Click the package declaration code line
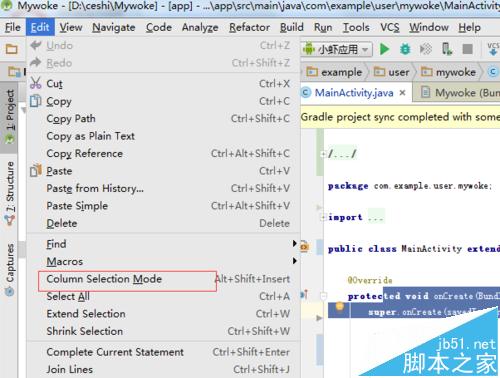This screenshot has width=500, height=378. (410, 186)
